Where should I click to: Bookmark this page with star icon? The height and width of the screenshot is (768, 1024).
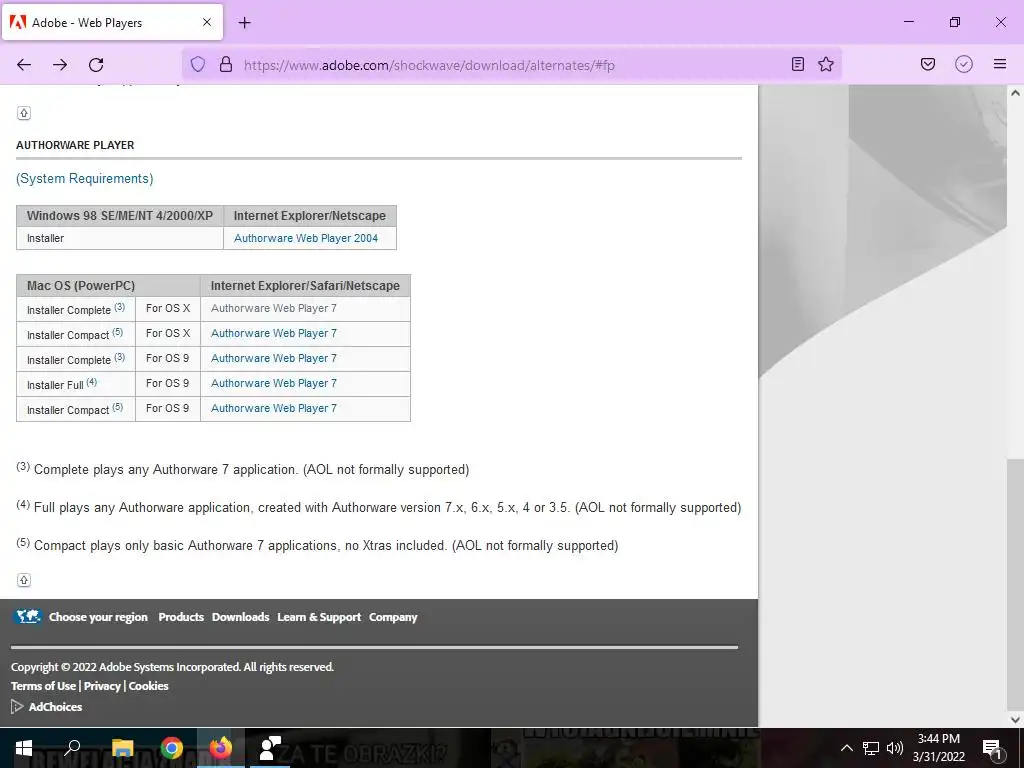tap(826, 64)
